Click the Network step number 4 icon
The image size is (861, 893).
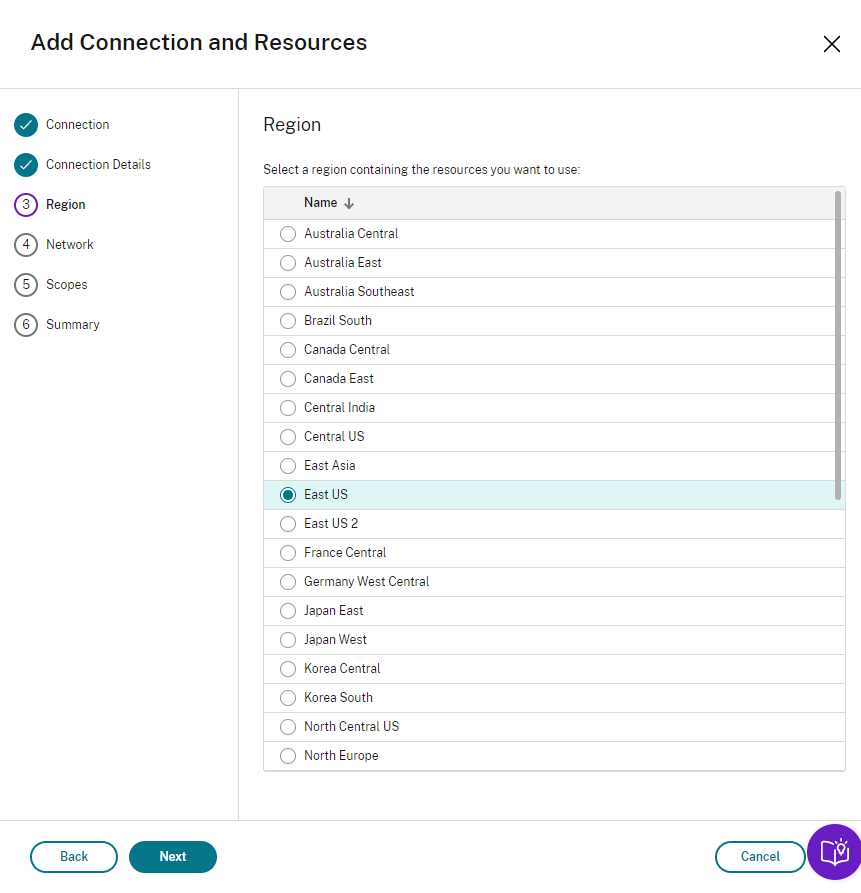pyautogui.click(x=26, y=245)
